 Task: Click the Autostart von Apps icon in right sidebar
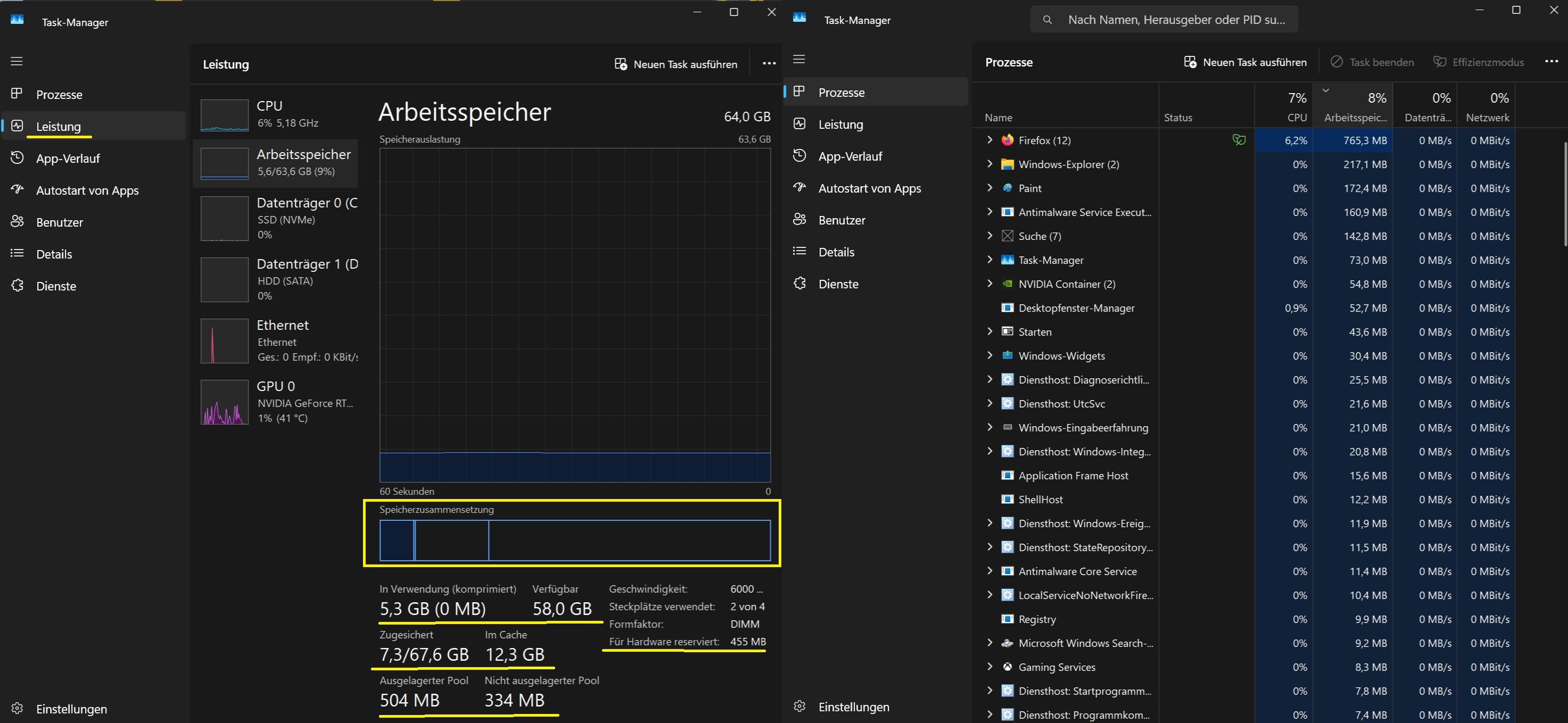(800, 188)
